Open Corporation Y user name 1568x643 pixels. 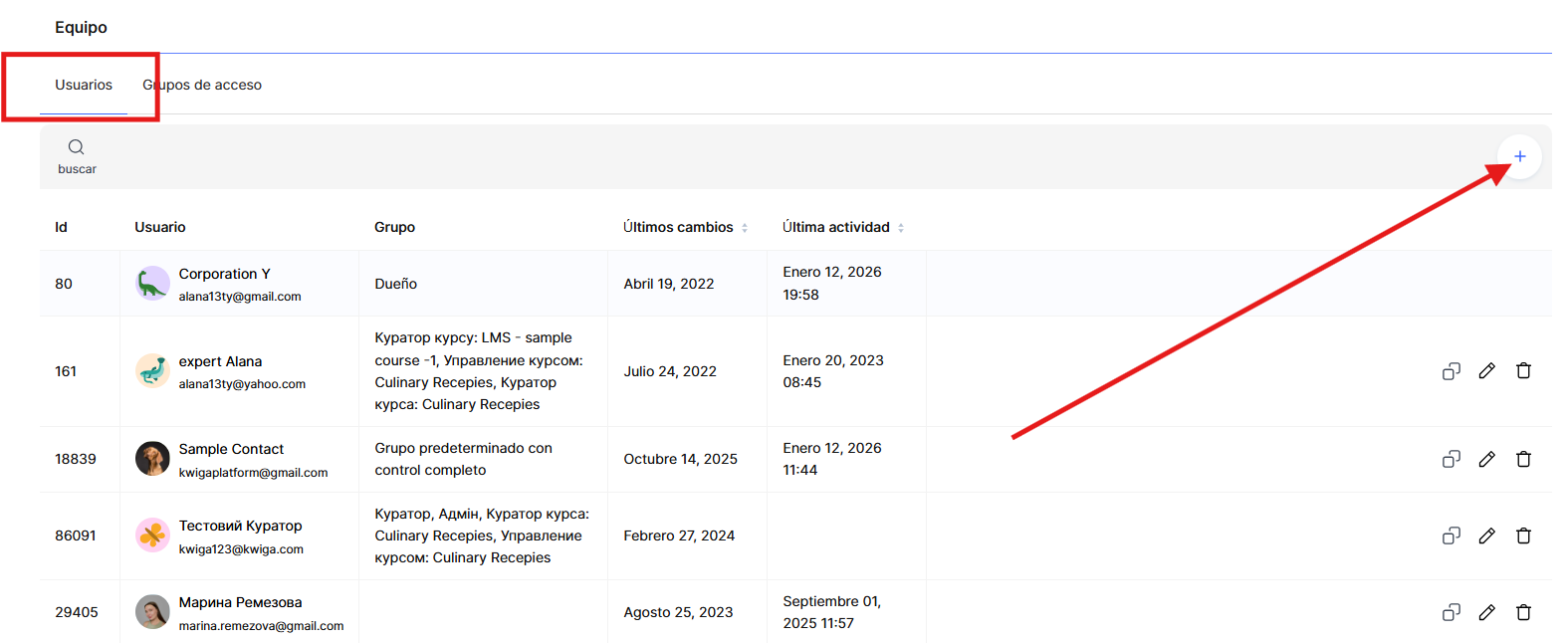(x=224, y=274)
